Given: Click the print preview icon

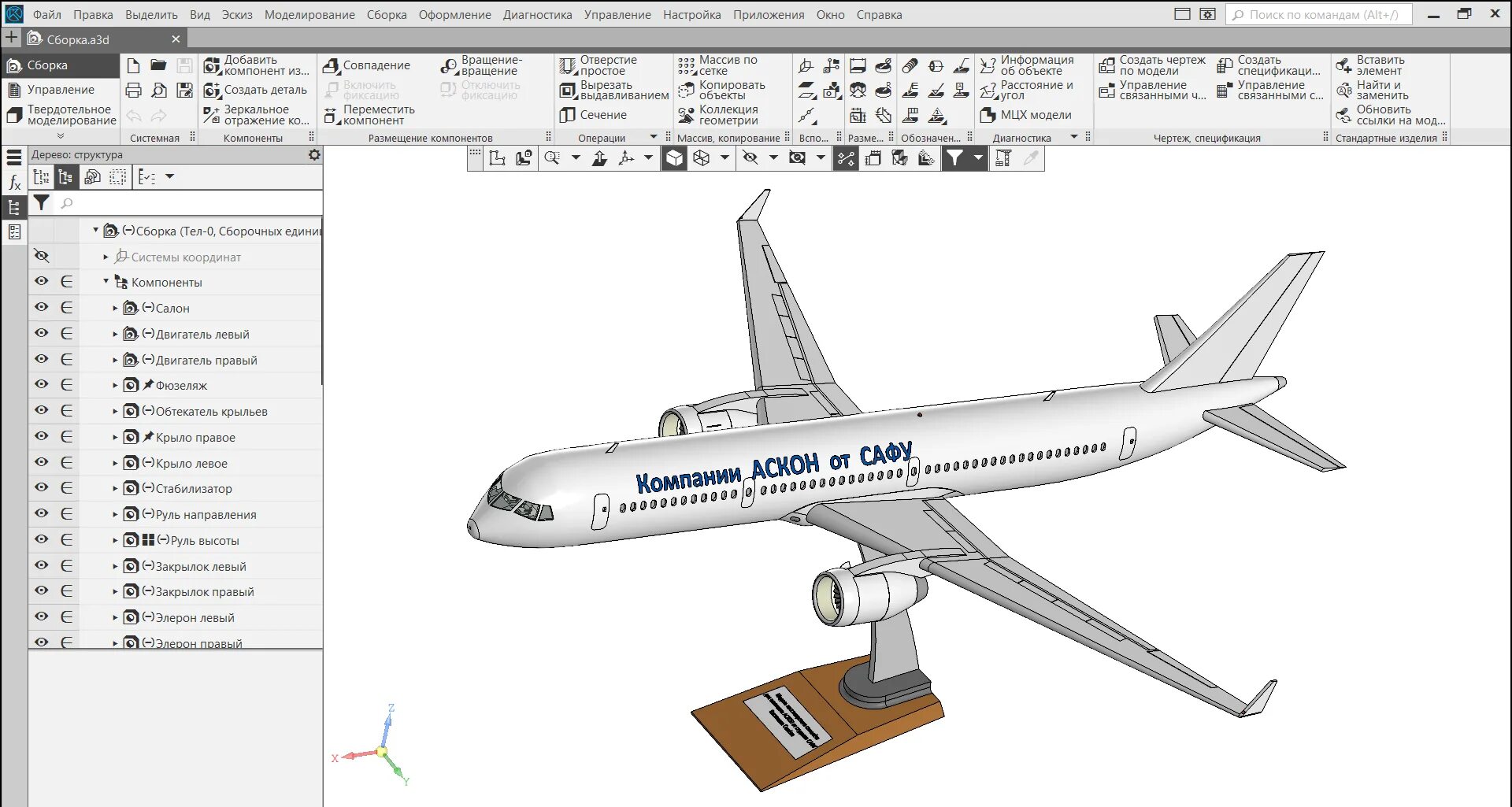Looking at the screenshot, I should coord(158,91).
